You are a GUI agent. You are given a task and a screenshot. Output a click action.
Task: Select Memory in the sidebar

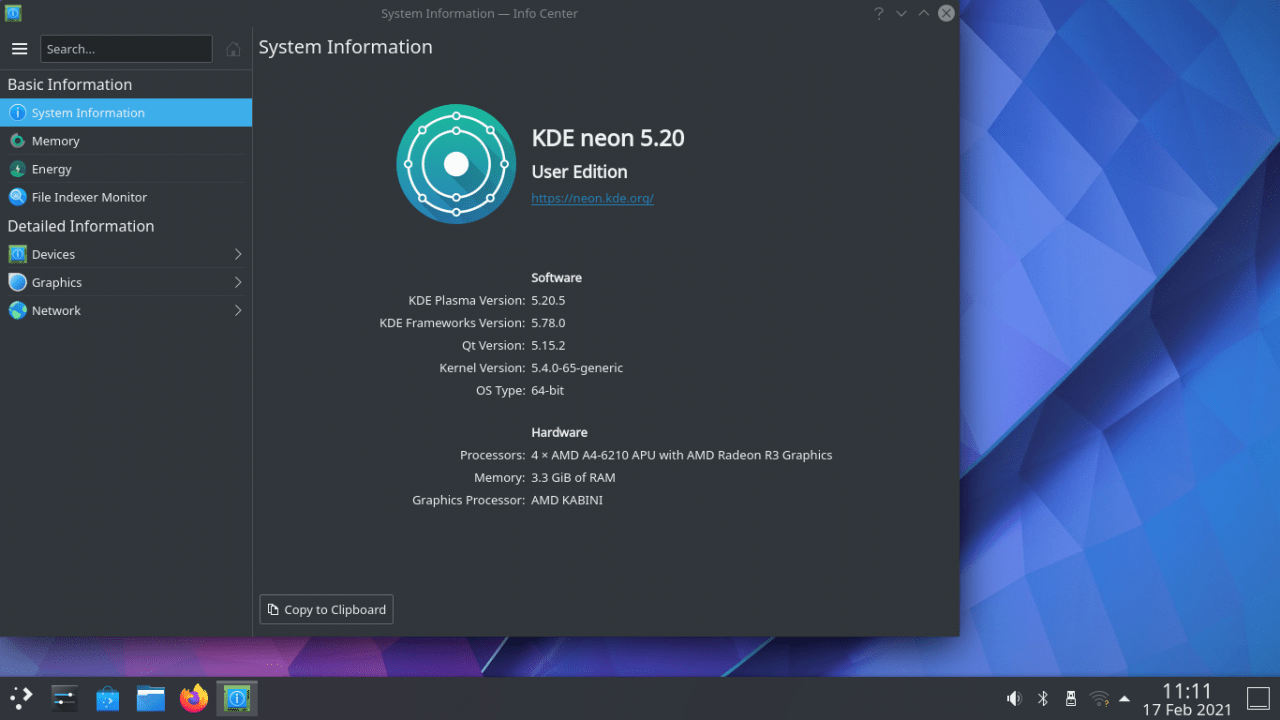point(56,141)
